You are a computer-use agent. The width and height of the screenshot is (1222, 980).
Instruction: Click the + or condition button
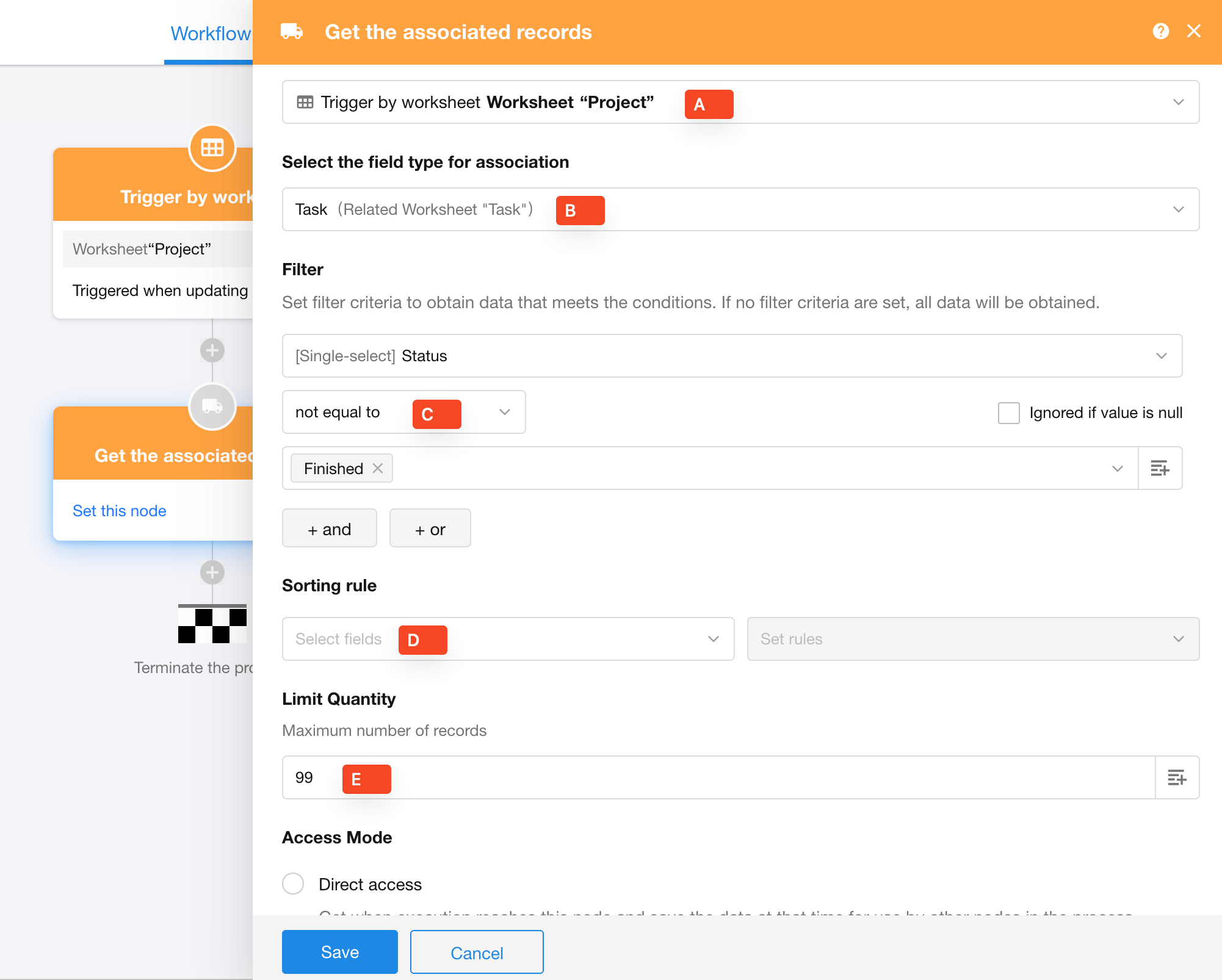coord(430,528)
